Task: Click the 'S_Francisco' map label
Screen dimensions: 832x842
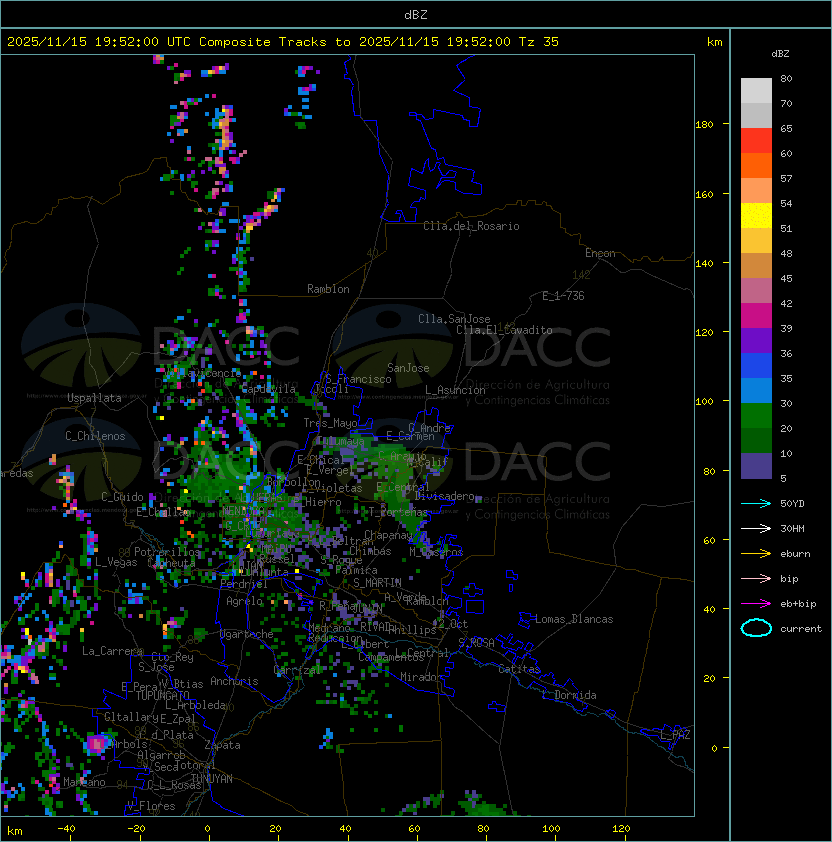Action: [358, 379]
